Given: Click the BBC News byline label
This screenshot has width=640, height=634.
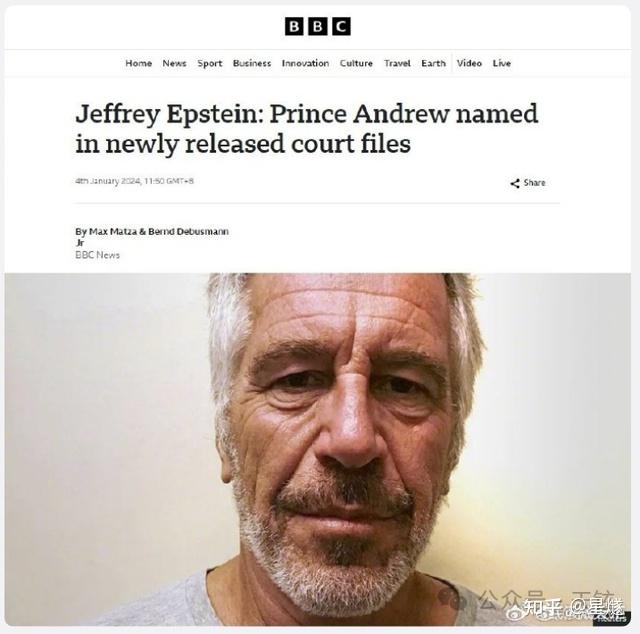Looking at the screenshot, I should click(x=98, y=255).
